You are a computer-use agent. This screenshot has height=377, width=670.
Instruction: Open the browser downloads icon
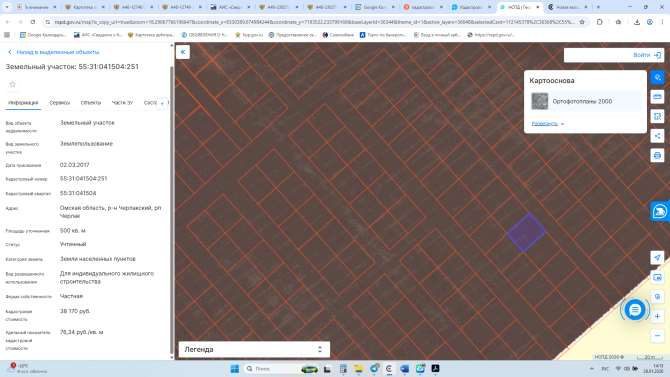coord(637,22)
